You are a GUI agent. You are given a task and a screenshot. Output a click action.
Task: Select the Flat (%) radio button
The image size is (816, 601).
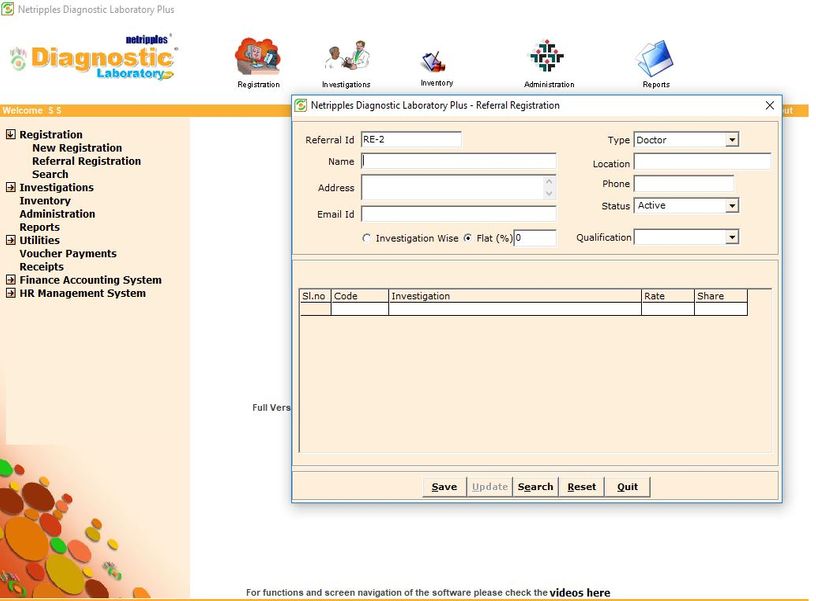coord(468,238)
